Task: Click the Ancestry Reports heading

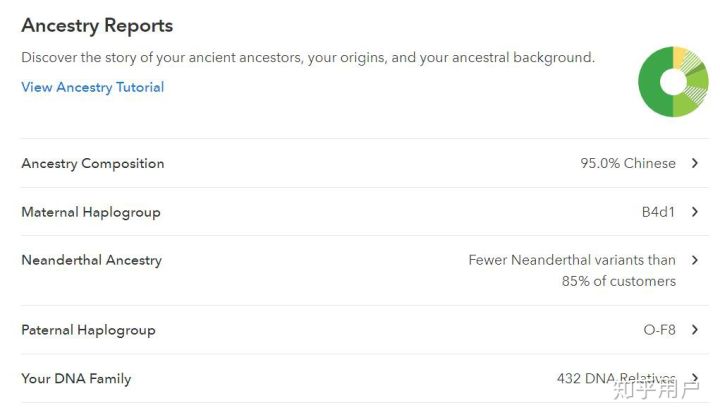Action: (97, 26)
